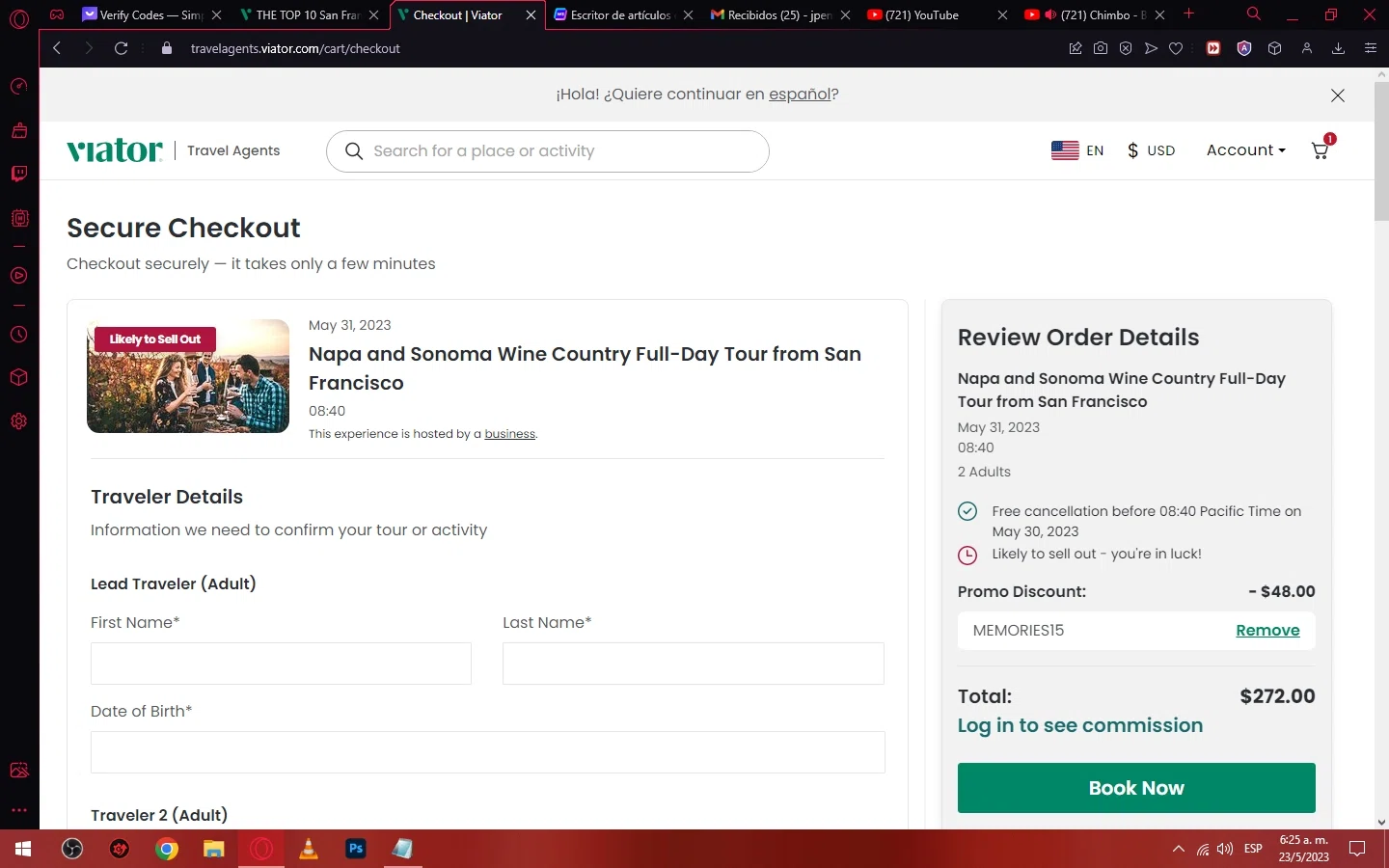Open History clock icon in sidebar
The width and height of the screenshot is (1389, 868).
coord(18,335)
